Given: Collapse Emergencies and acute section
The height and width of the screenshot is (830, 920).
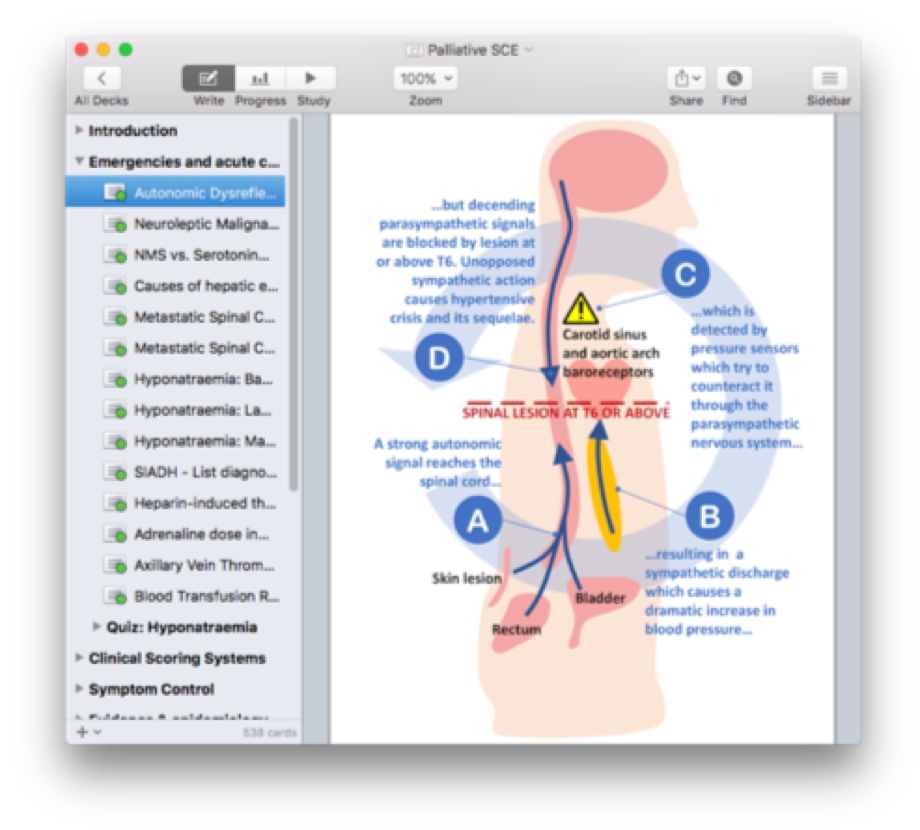Looking at the screenshot, I should pos(80,162).
